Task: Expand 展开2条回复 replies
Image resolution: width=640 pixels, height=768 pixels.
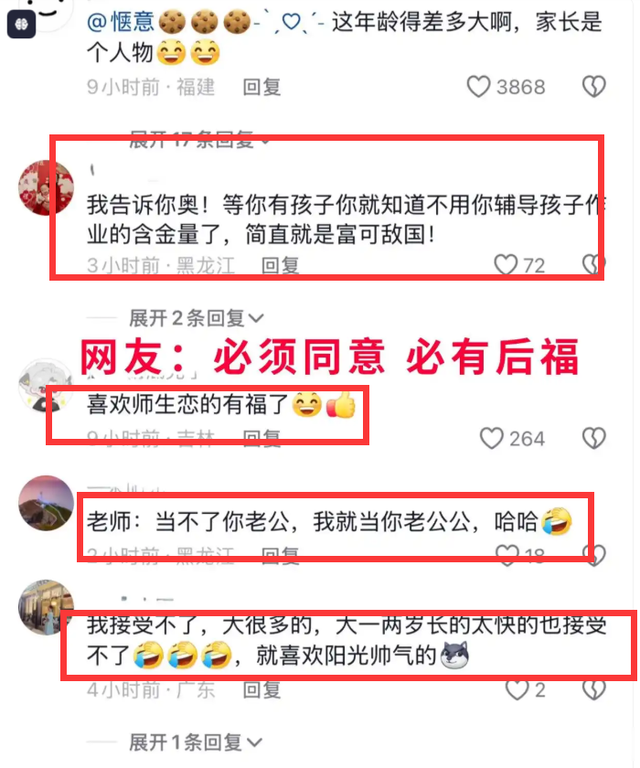Action: tap(196, 318)
